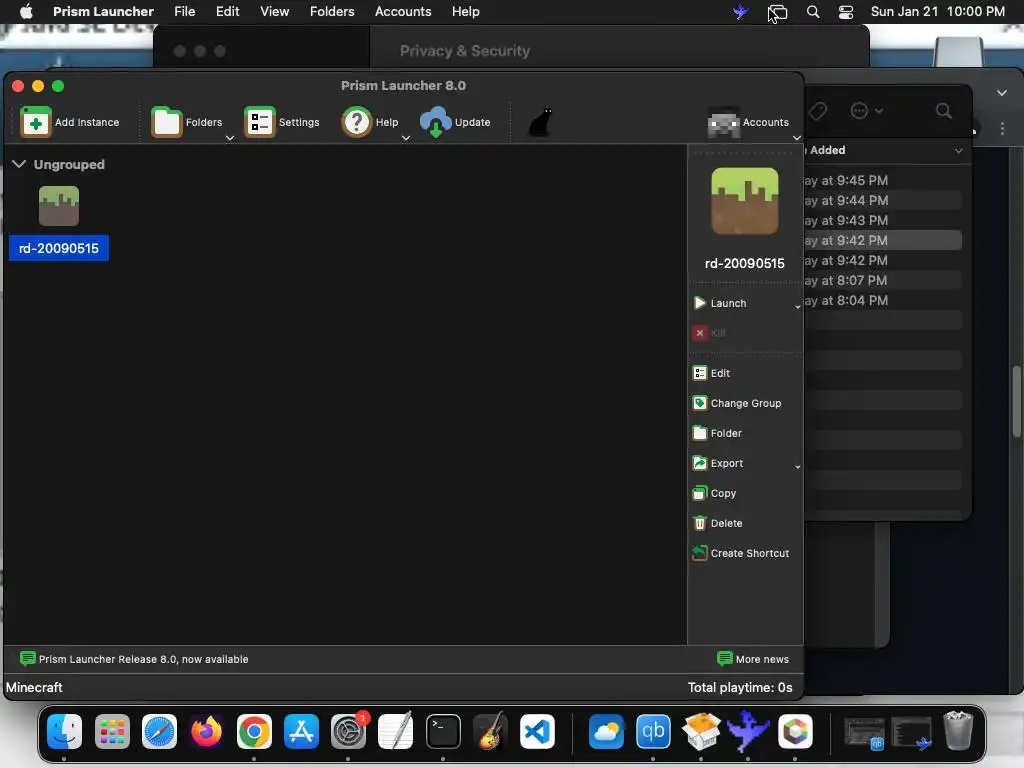The image size is (1024, 768).
Task: Click the Apple menu icon
Action: pyautogui.click(x=26, y=11)
